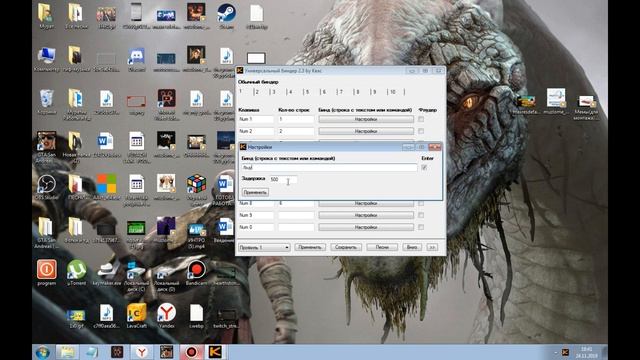This screenshot has height=360, width=640.
Task: Select the OBS Studio desktop shortcut
Action: click(47, 187)
